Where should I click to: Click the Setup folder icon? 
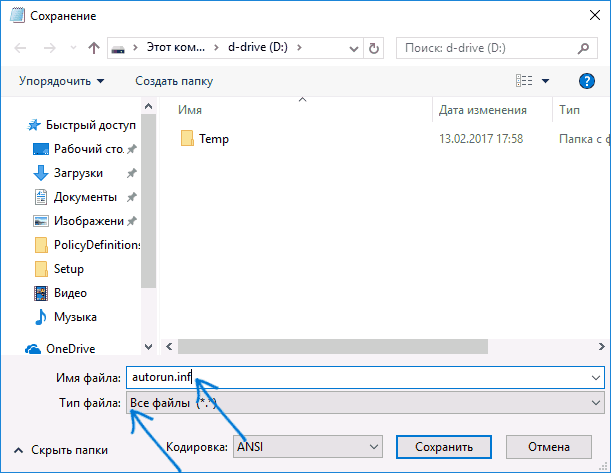point(41,269)
